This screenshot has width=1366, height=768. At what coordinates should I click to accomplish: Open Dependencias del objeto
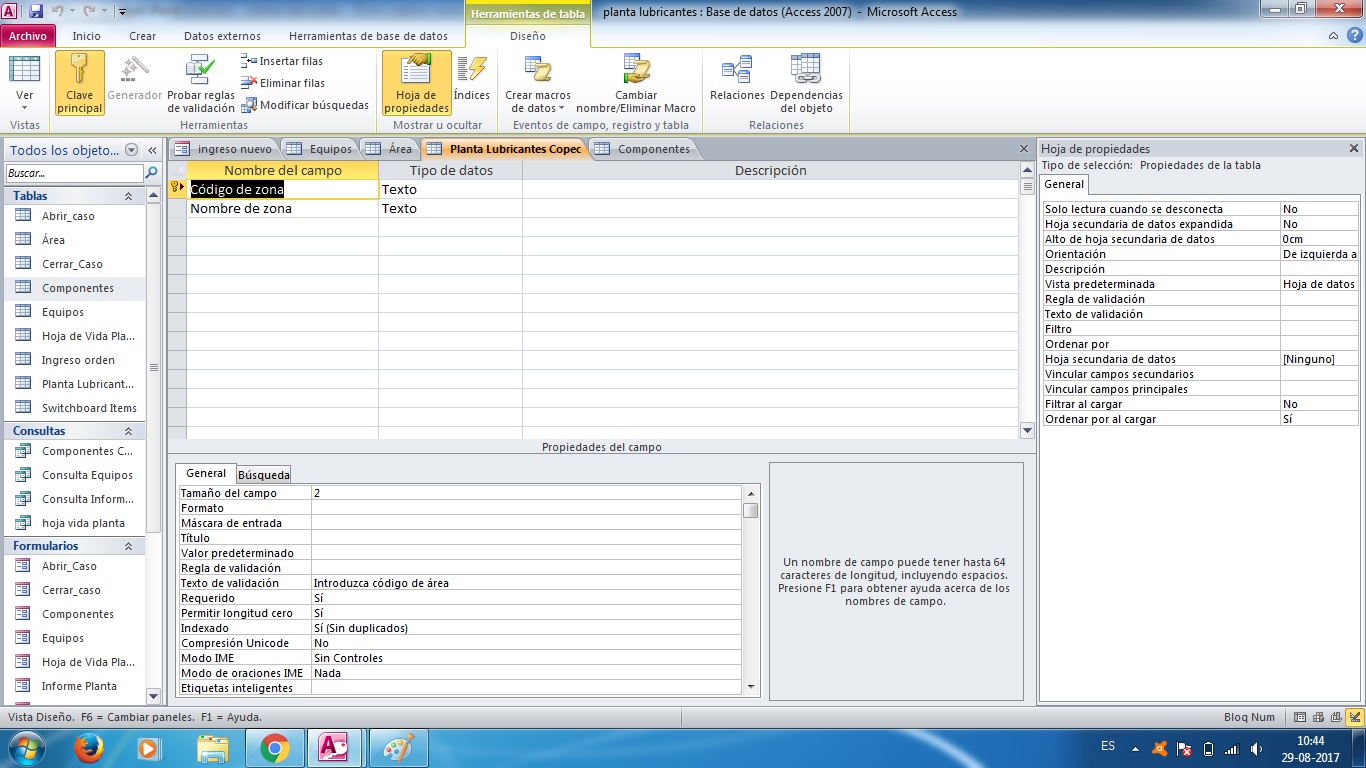(x=806, y=84)
